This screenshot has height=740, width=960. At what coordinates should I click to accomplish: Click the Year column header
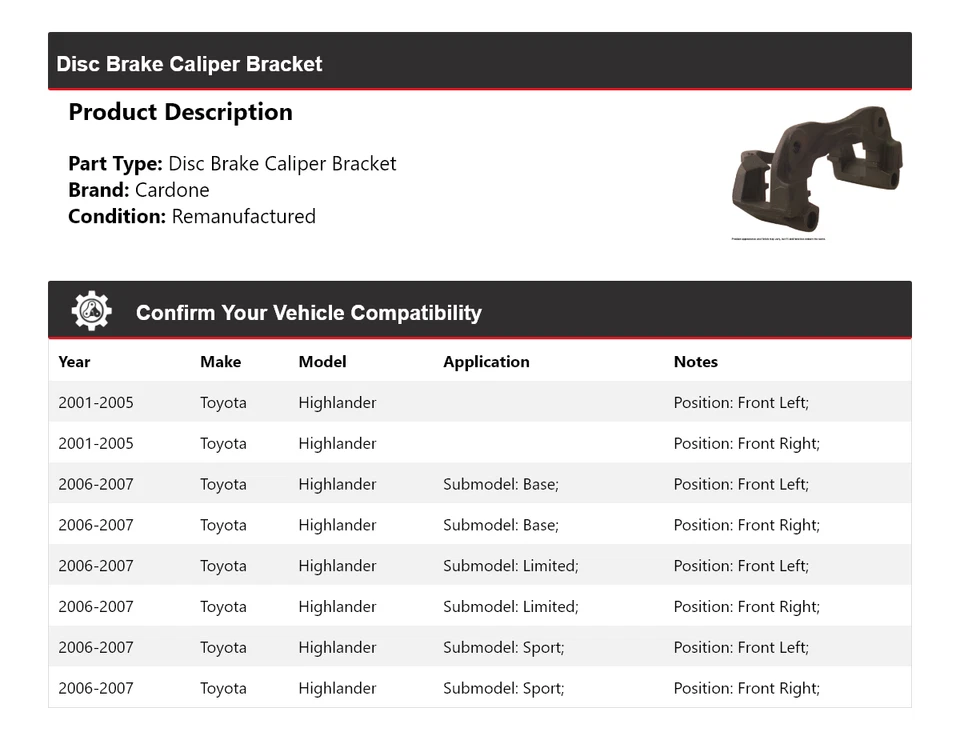click(x=74, y=362)
